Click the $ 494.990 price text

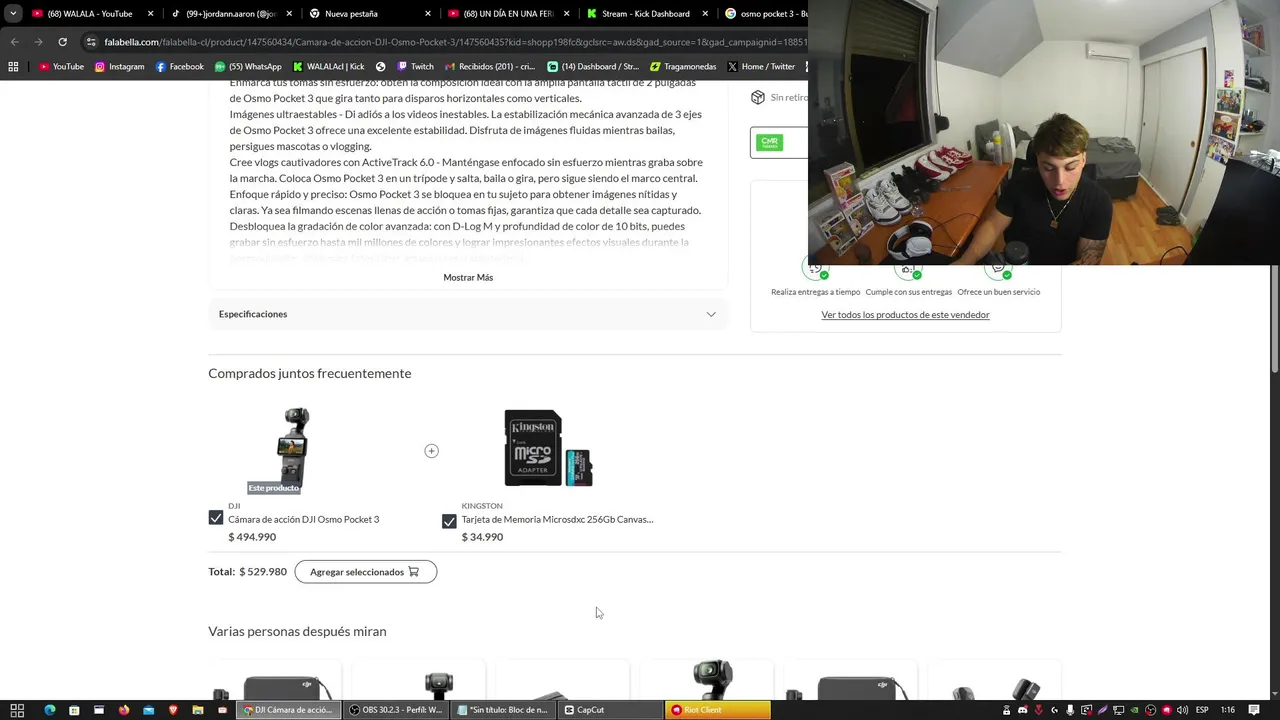pos(252,537)
